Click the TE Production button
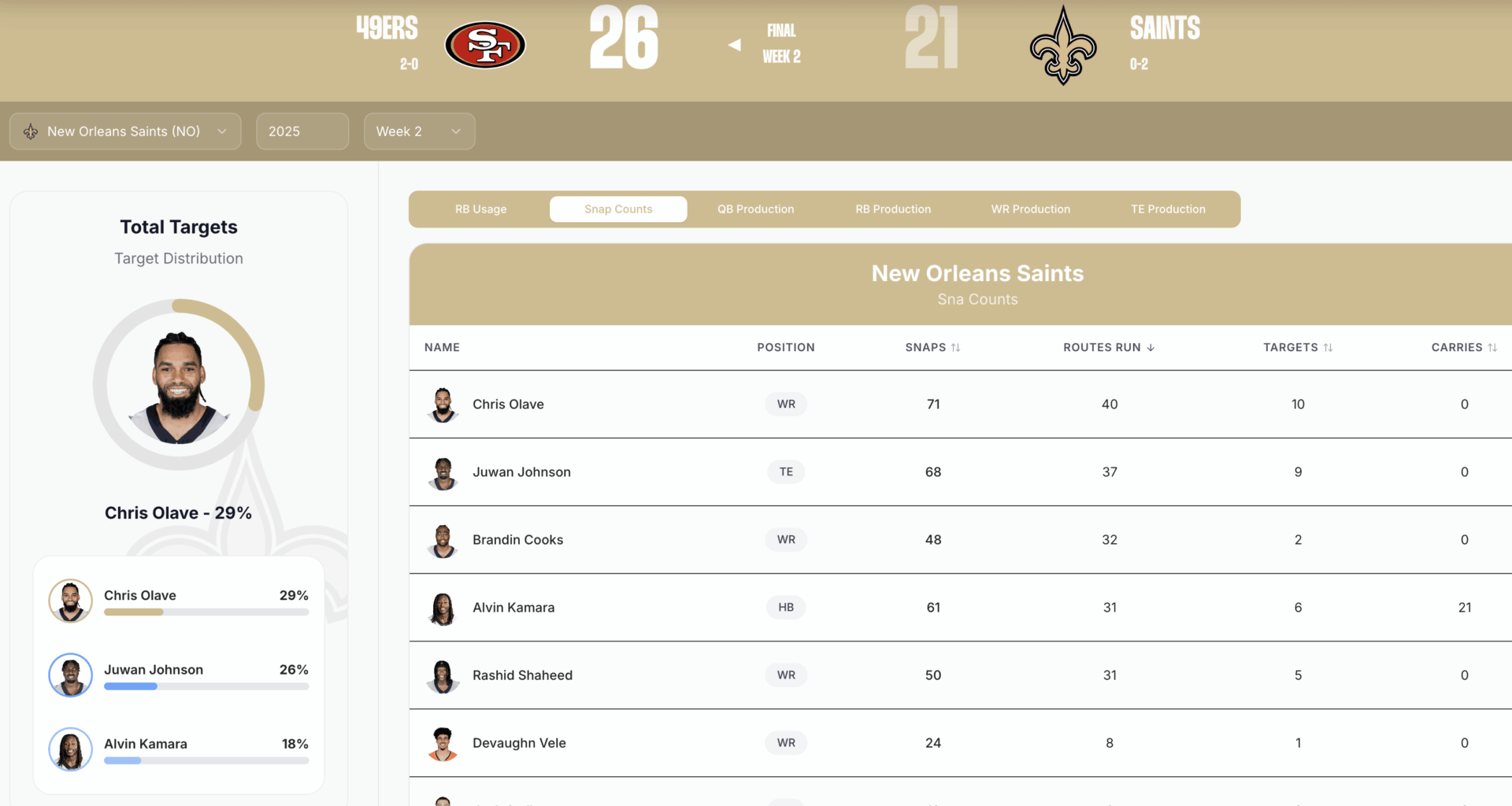The image size is (1512, 806). click(x=1168, y=209)
